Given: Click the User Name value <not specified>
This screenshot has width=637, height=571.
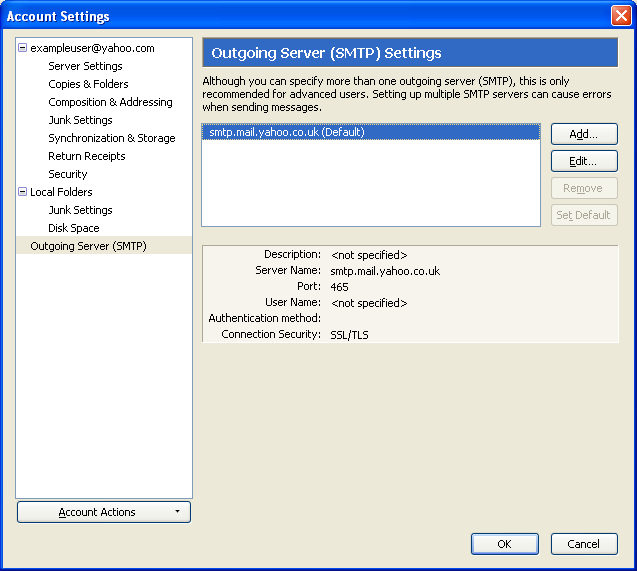Looking at the screenshot, I should (369, 303).
